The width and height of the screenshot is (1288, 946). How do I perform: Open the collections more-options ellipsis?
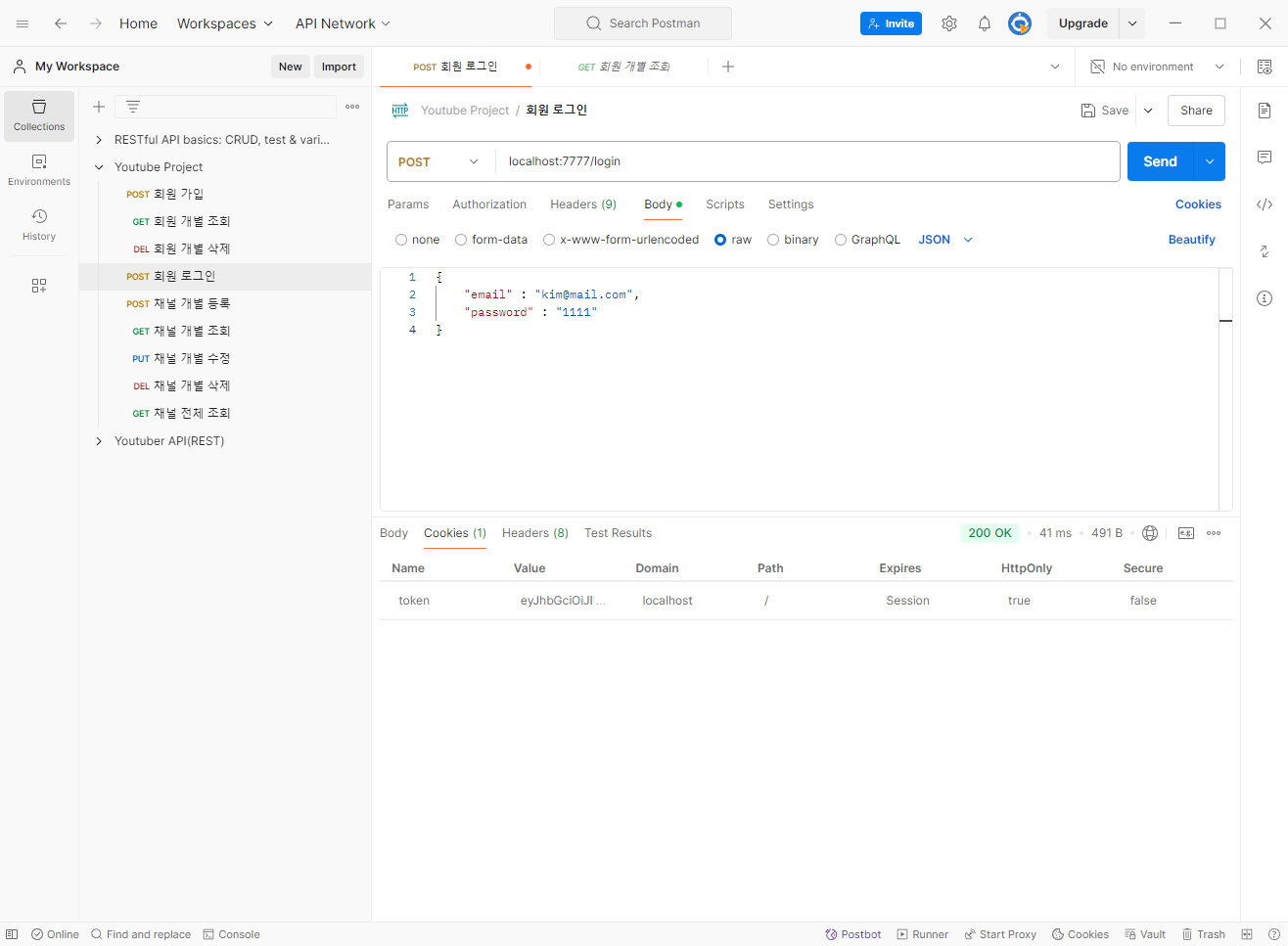[352, 107]
